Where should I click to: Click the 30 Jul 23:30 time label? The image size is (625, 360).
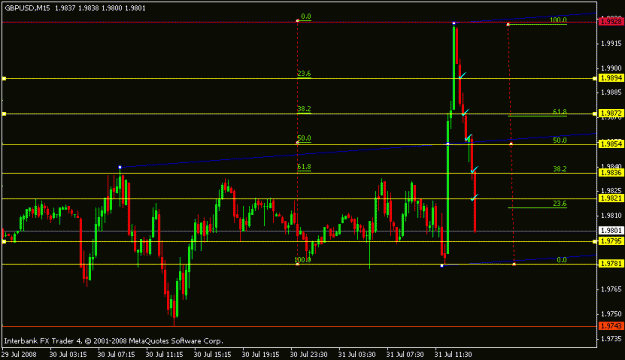[x=309, y=354]
